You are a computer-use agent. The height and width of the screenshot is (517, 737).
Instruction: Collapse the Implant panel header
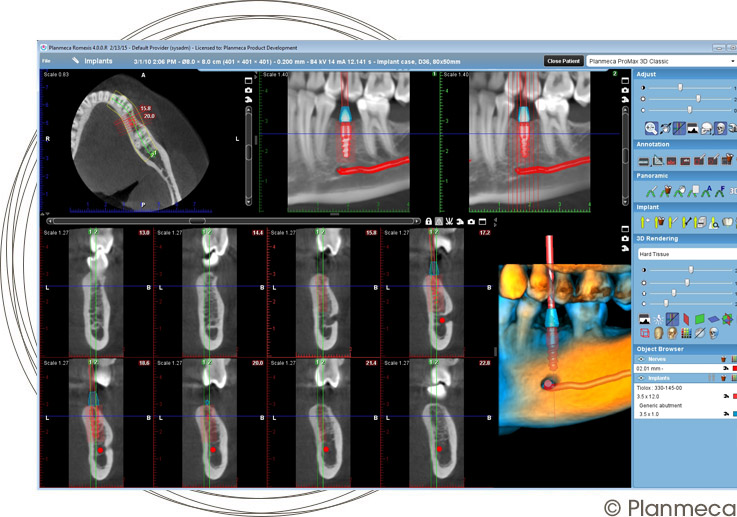pyautogui.click(x=685, y=207)
